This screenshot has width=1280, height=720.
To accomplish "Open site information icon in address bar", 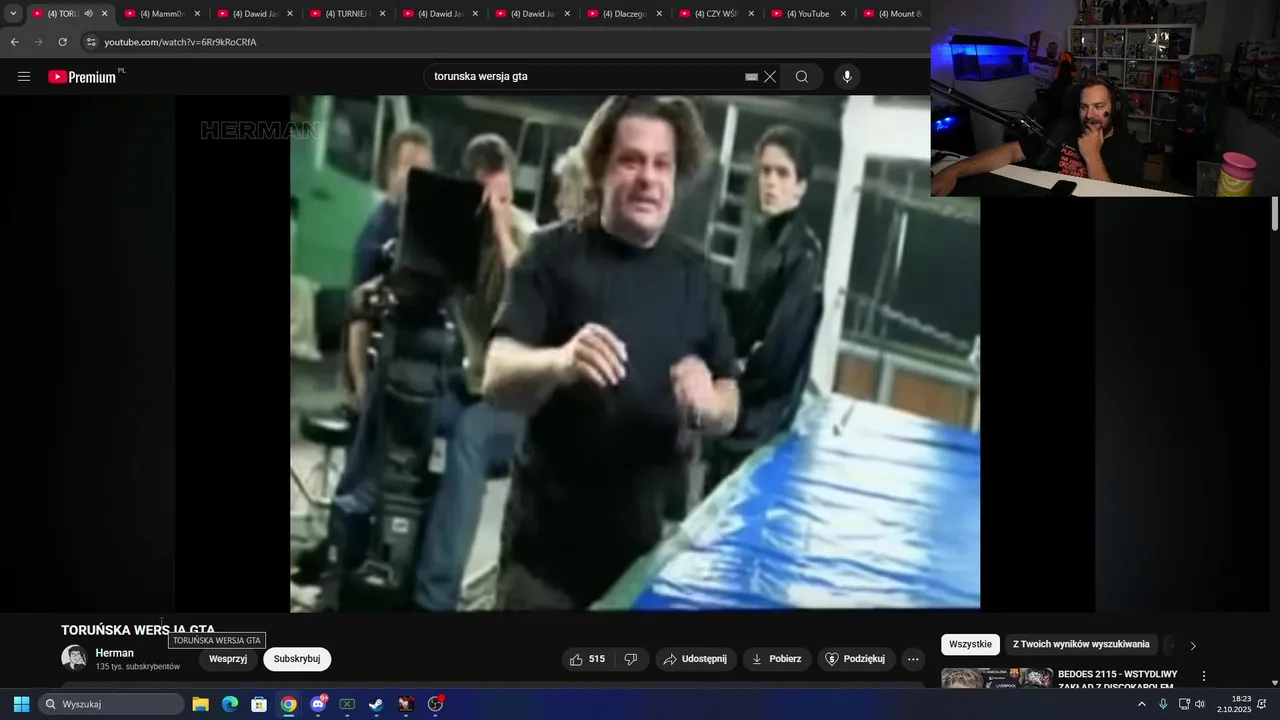I will click(91, 42).
